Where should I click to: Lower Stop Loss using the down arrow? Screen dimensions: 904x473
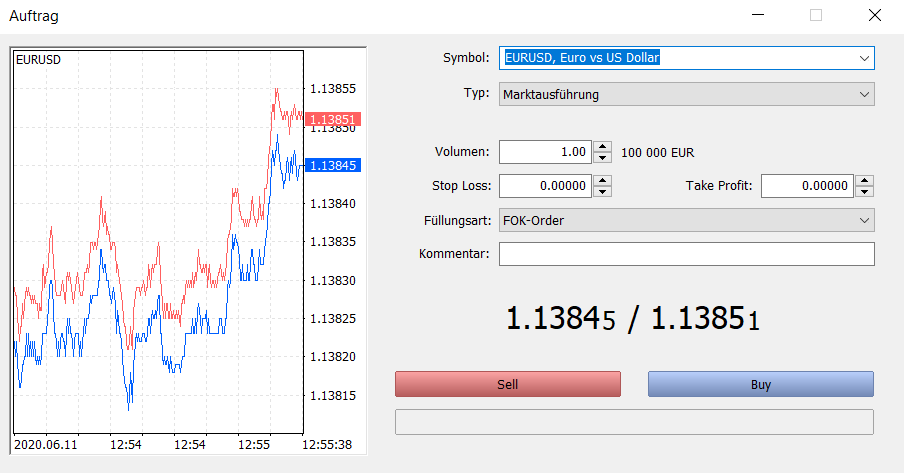tap(602, 192)
